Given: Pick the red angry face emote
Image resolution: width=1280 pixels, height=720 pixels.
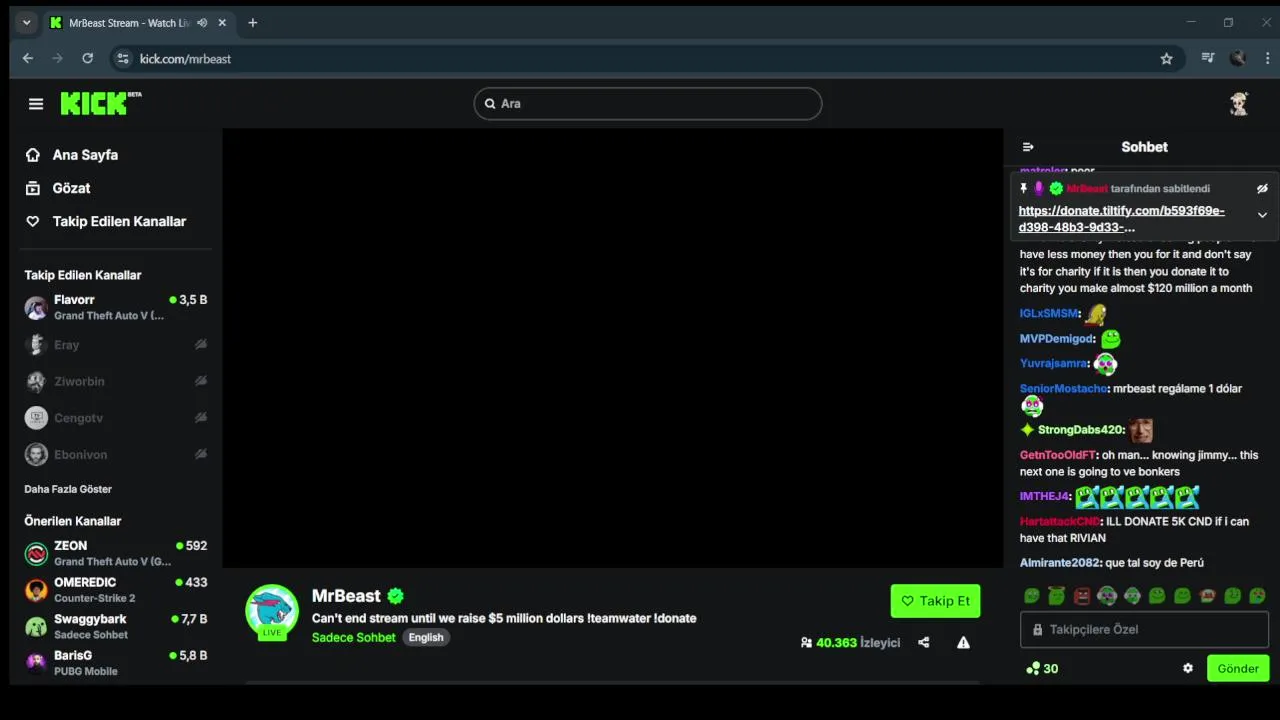Looking at the screenshot, I should coord(1082,596).
